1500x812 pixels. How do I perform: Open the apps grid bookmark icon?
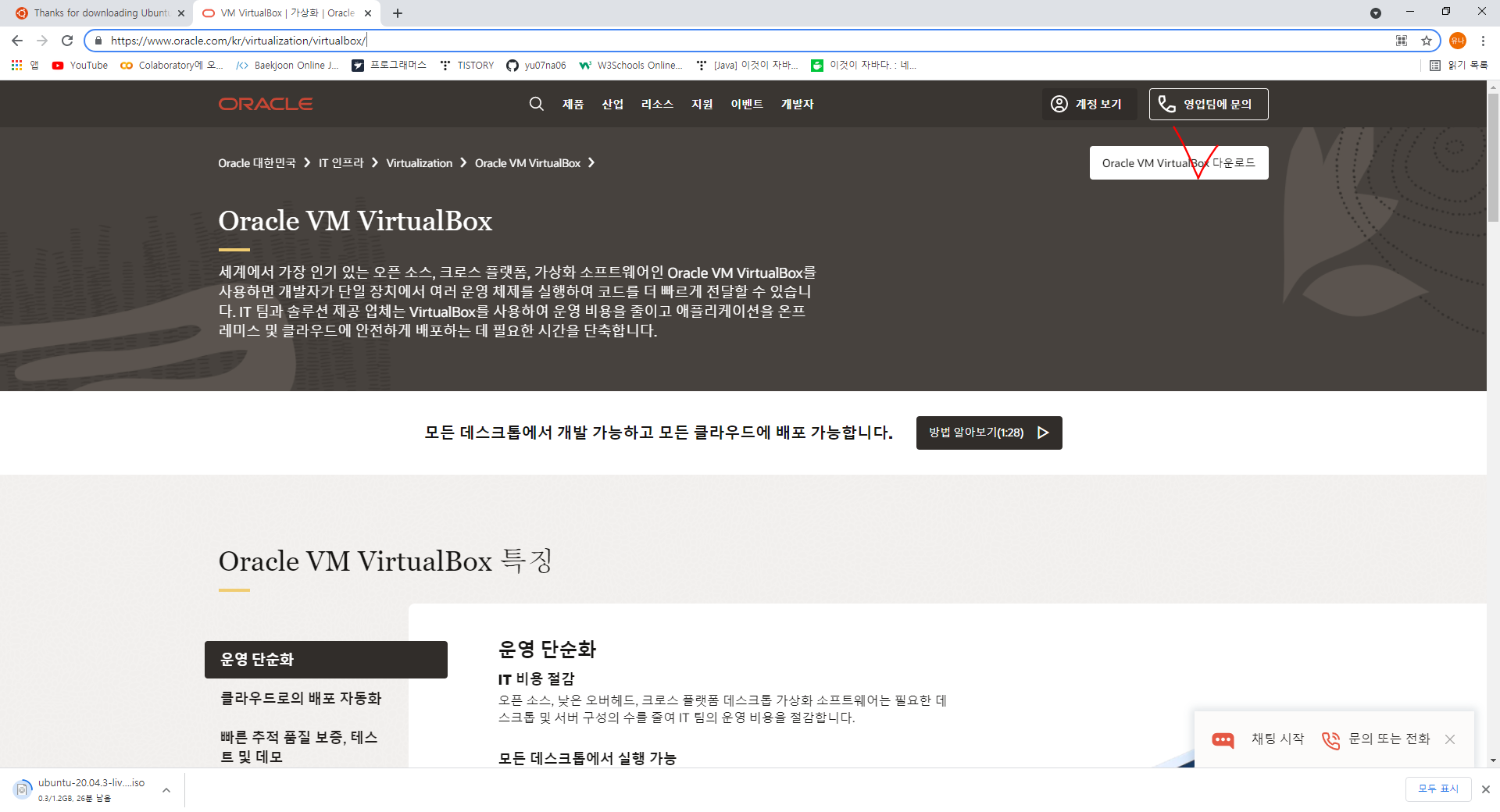pyautogui.click(x=16, y=66)
